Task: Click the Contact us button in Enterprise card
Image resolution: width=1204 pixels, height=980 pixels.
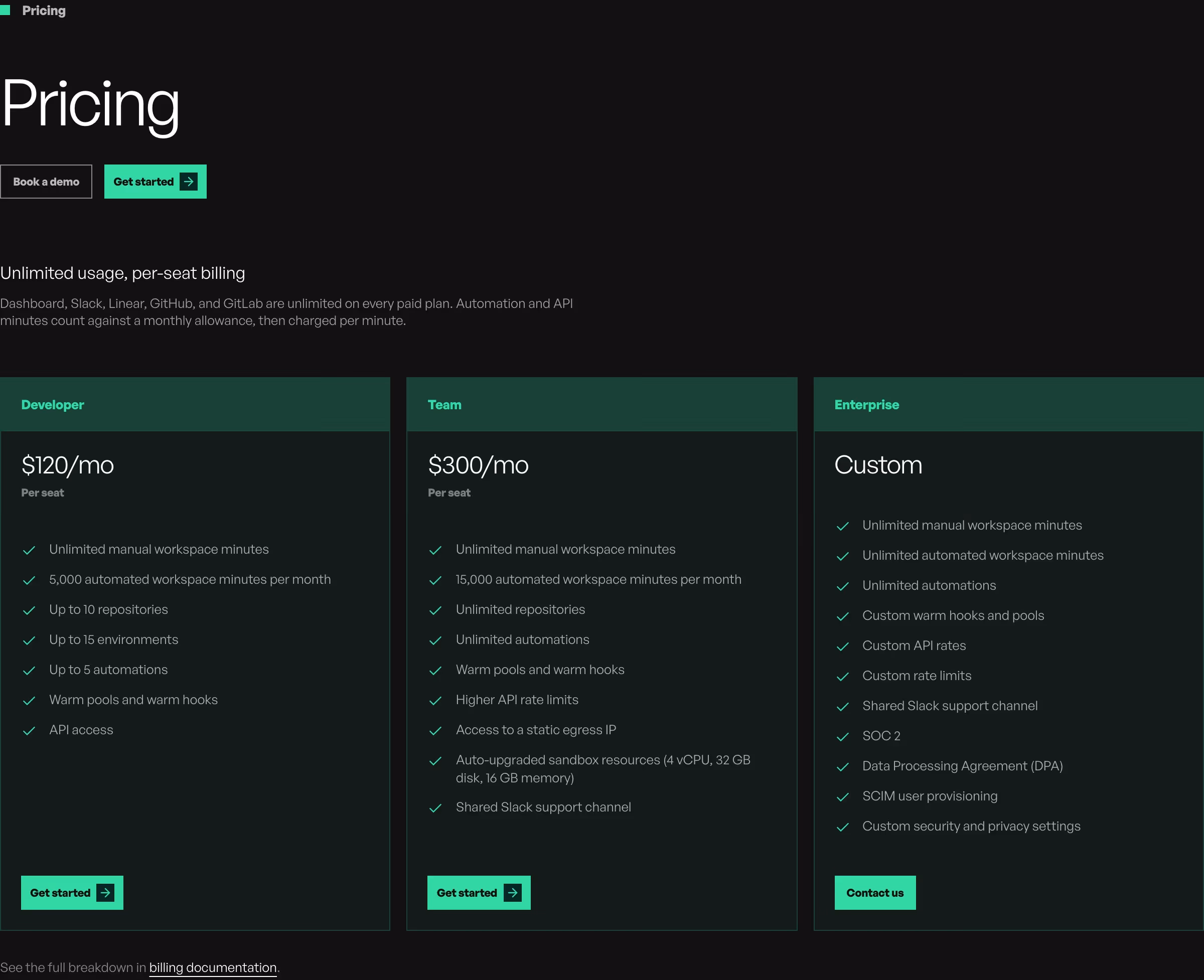Action: click(875, 893)
